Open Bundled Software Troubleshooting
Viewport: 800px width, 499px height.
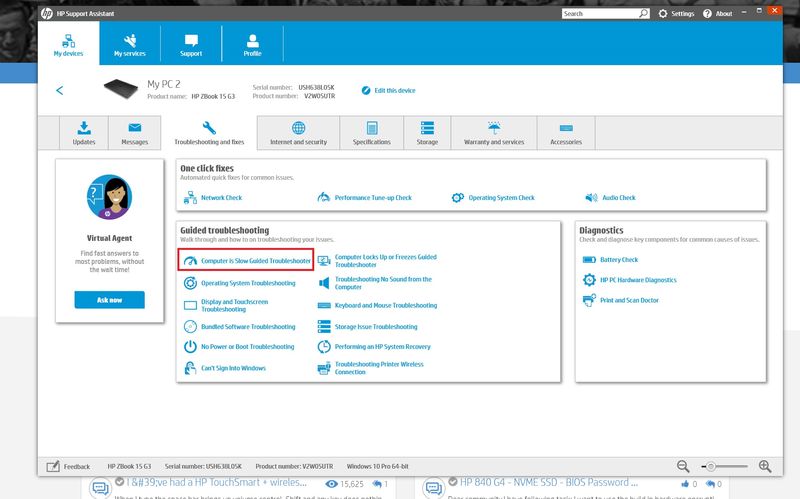248,327
